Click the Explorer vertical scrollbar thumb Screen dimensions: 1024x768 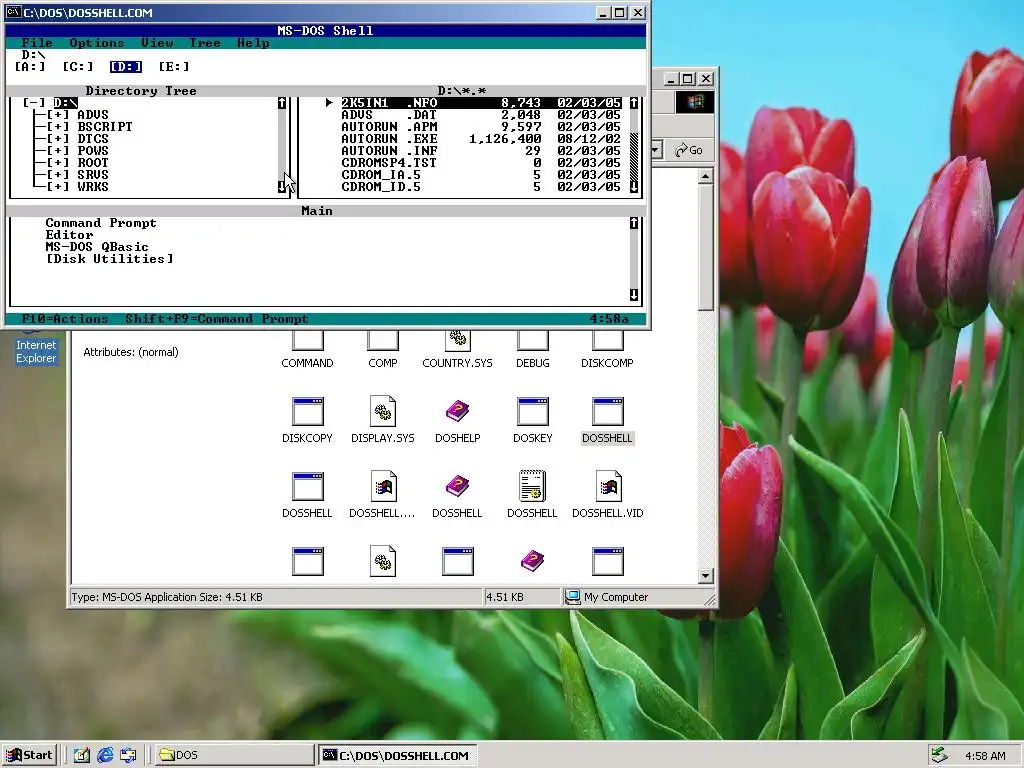point(705,248)
